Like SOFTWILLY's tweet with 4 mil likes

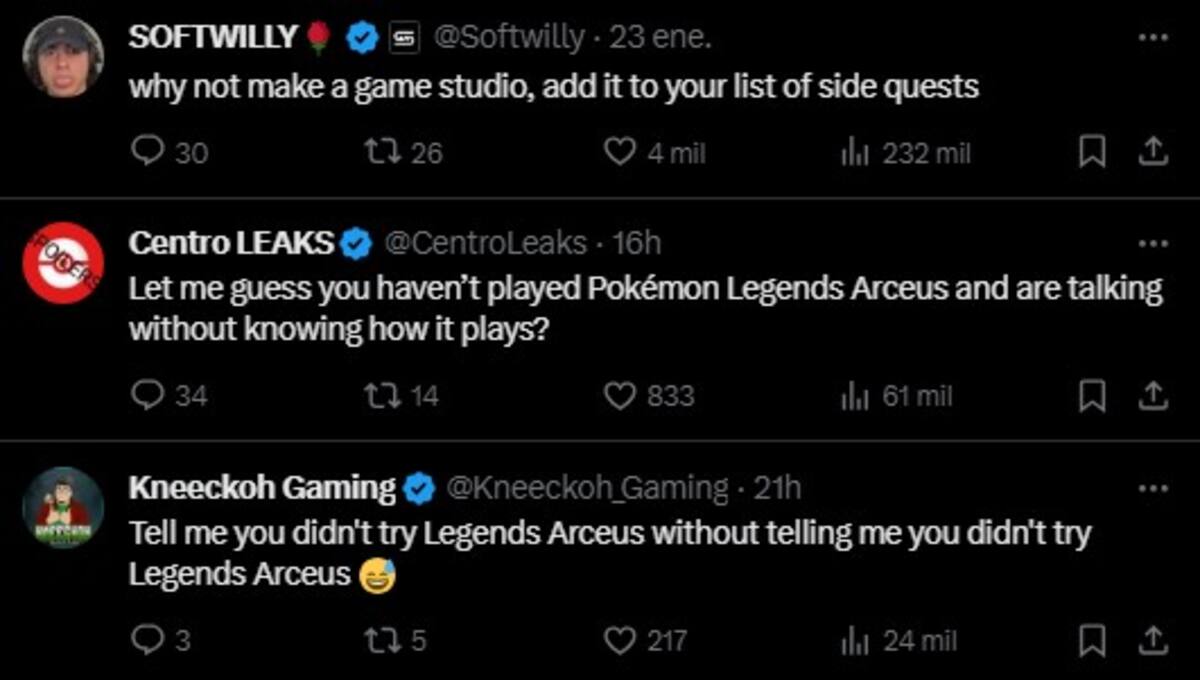click(x=655, y=152)
